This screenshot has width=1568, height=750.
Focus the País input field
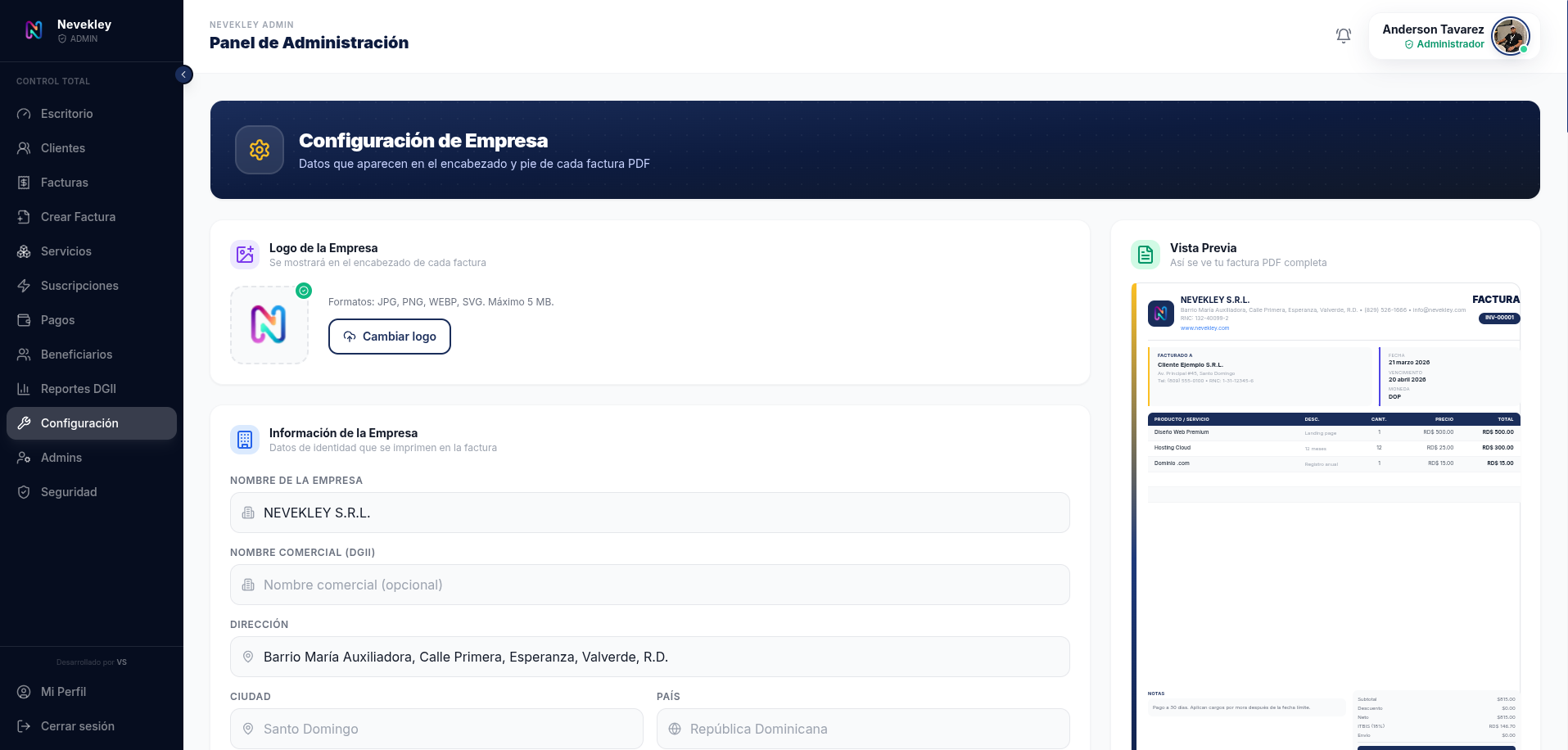[863, 729]
